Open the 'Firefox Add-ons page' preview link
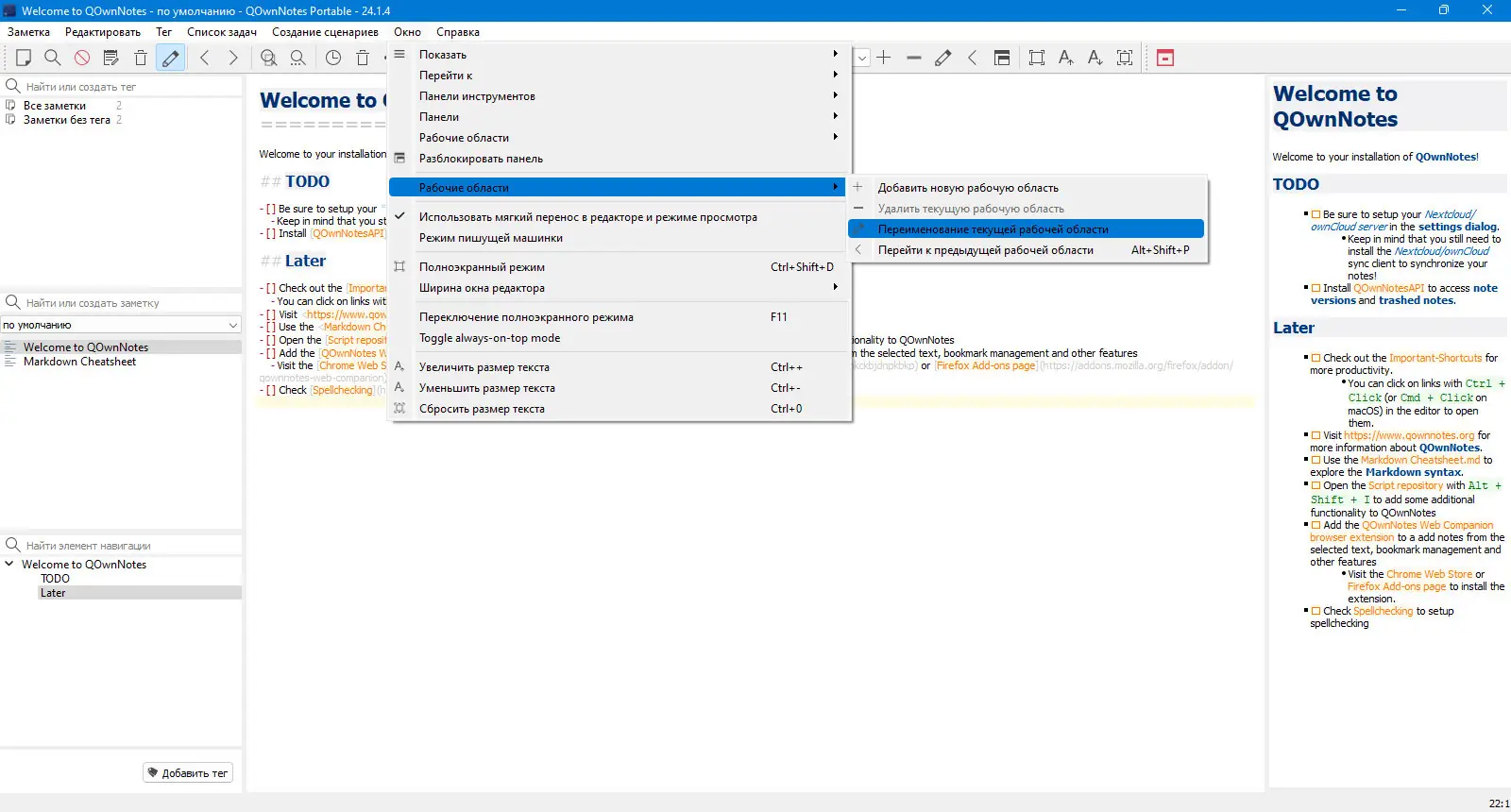 pos(1397,586)
